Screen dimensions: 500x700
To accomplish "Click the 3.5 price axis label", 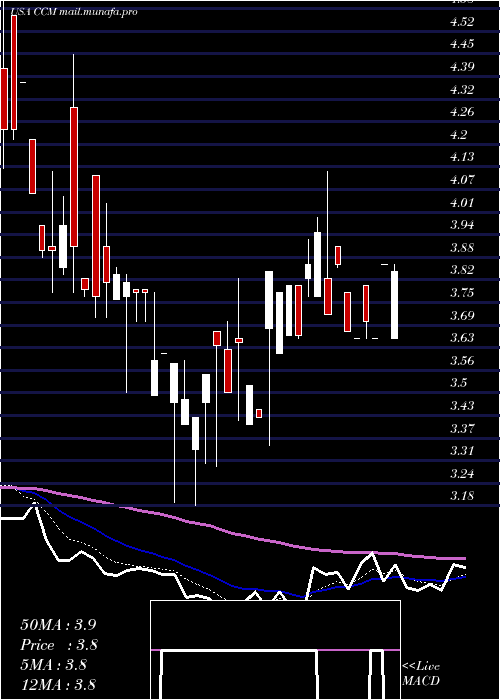I will point(459,383).
